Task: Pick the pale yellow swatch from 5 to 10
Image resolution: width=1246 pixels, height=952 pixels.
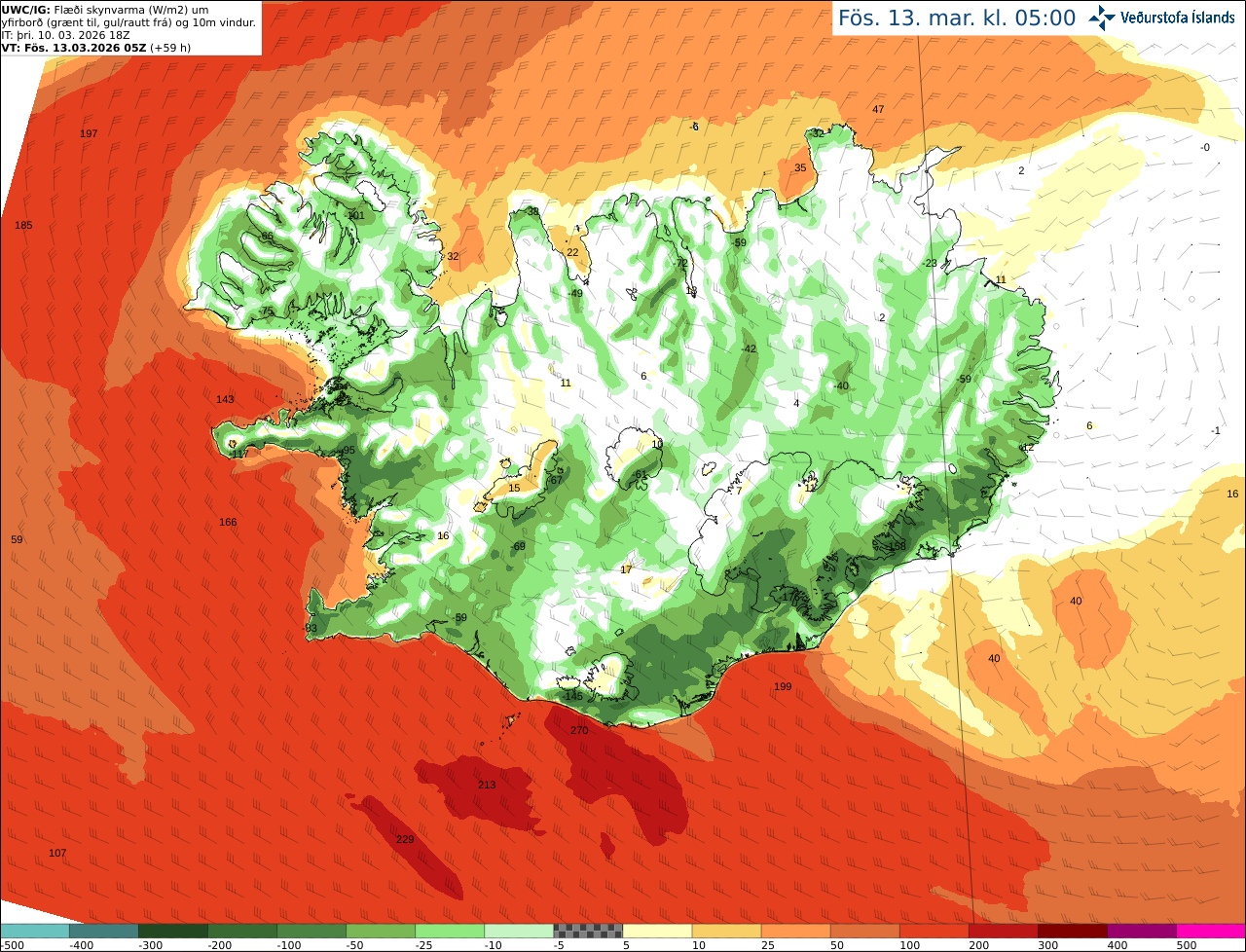Action: (x=657, y=932)
